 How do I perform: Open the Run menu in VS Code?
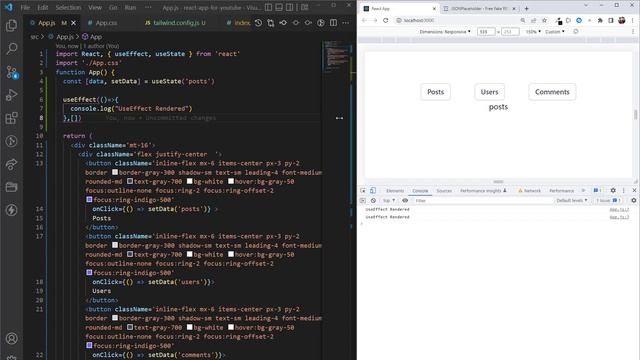coord(130,7)
